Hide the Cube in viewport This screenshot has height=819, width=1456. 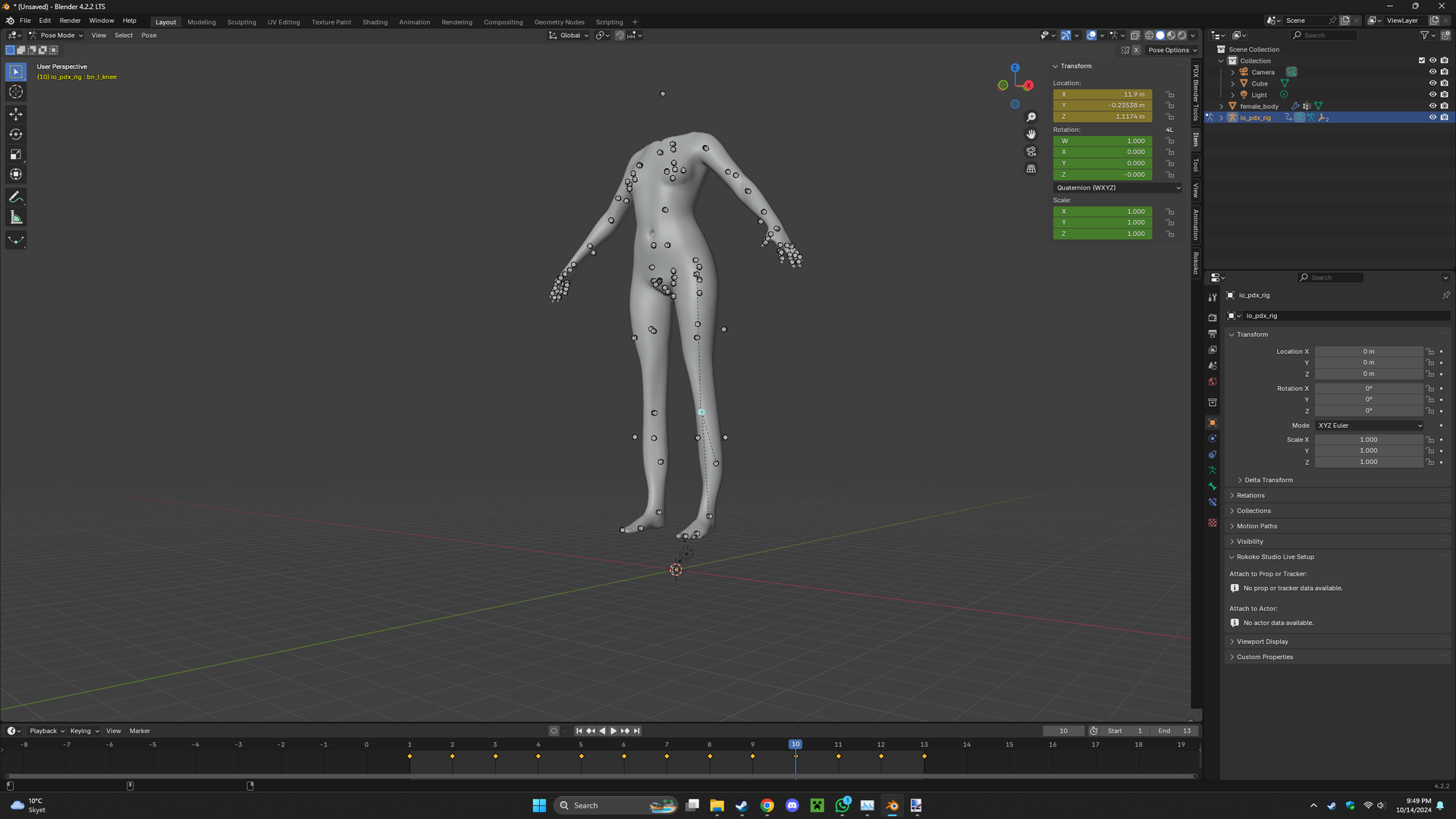click(1432, 83)
